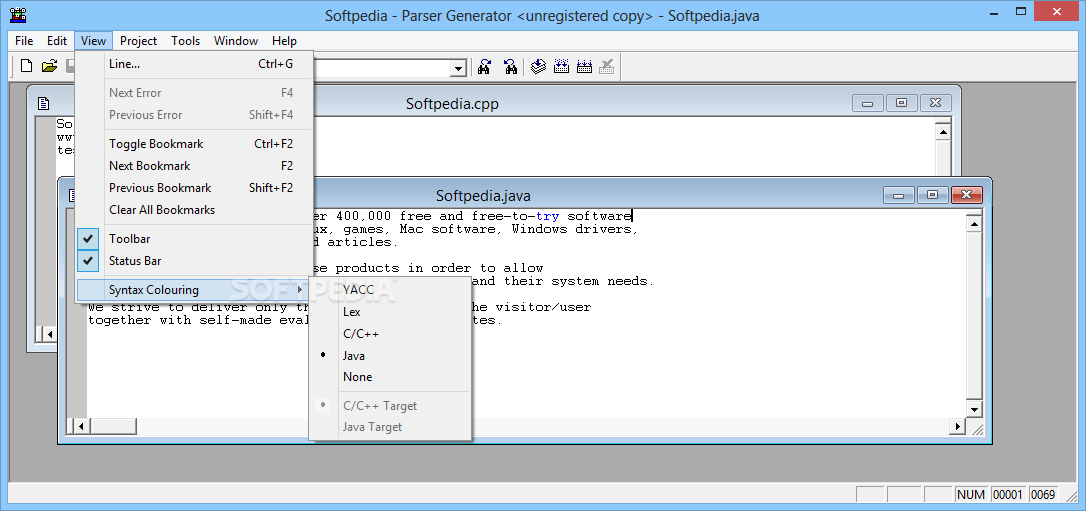Open the Window menu
The width and height of the screenshot is (1086, 511).
pos(236,41)
